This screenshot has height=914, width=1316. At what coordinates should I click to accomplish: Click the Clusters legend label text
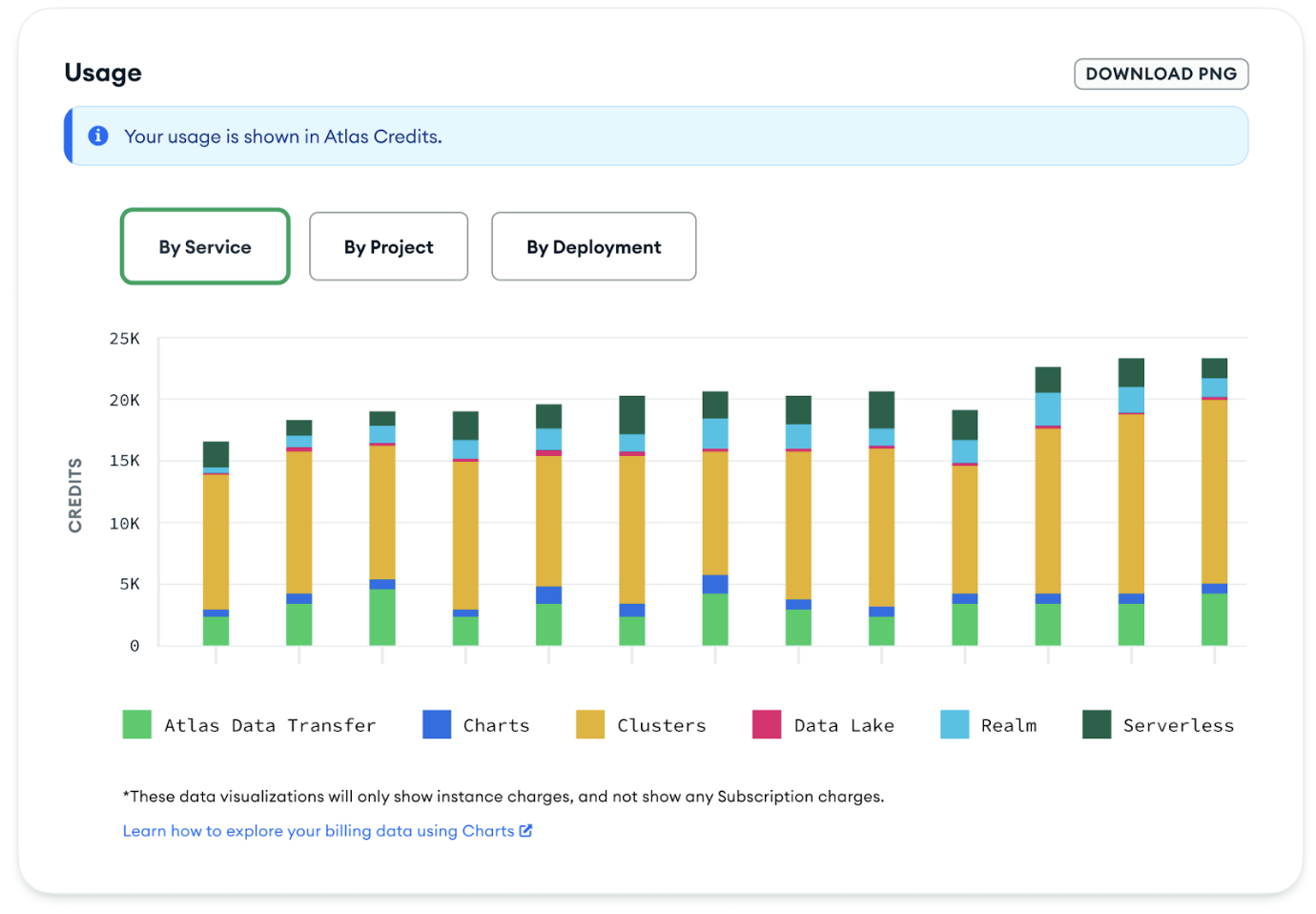point(661,726)
